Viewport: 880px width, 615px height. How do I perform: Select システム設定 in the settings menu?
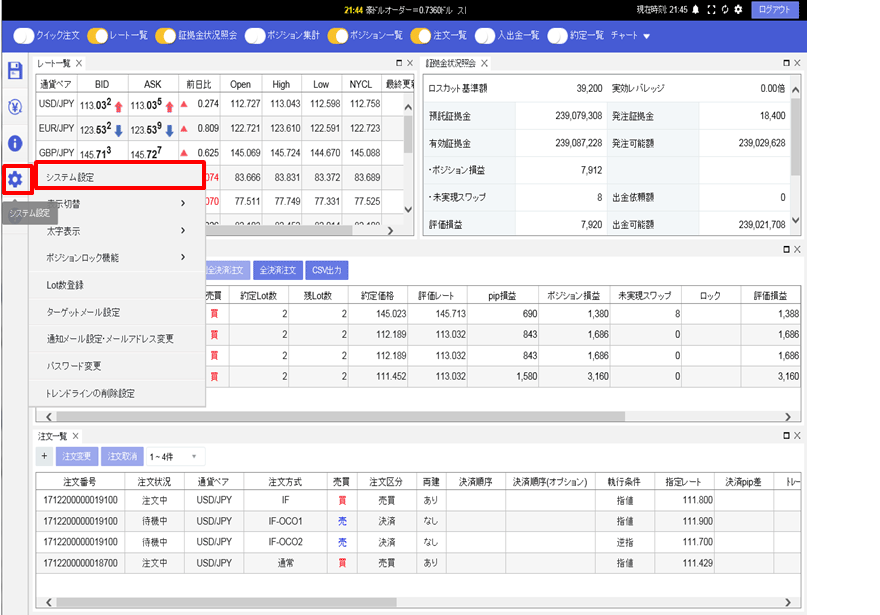coord(120,177)
